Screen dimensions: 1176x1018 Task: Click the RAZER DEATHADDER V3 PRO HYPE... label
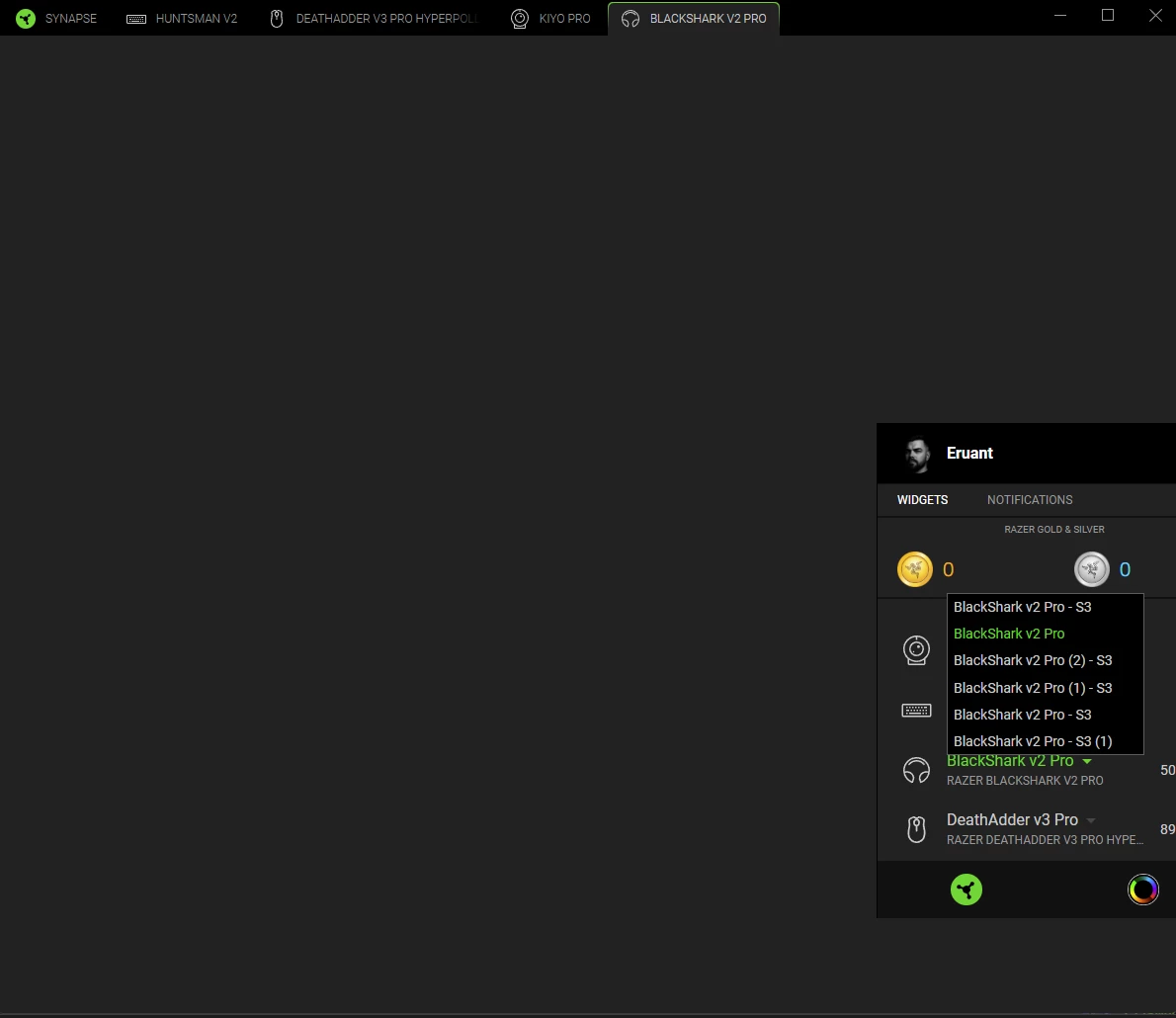click(x=1045, y=840)
